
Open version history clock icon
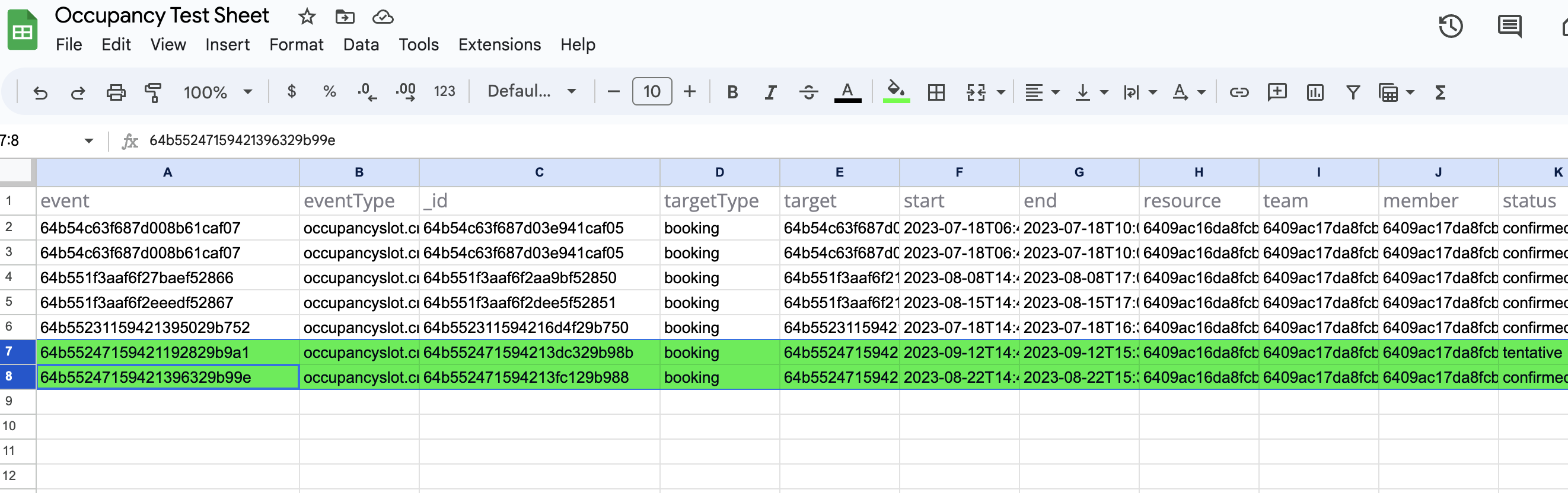point(1451,26)
